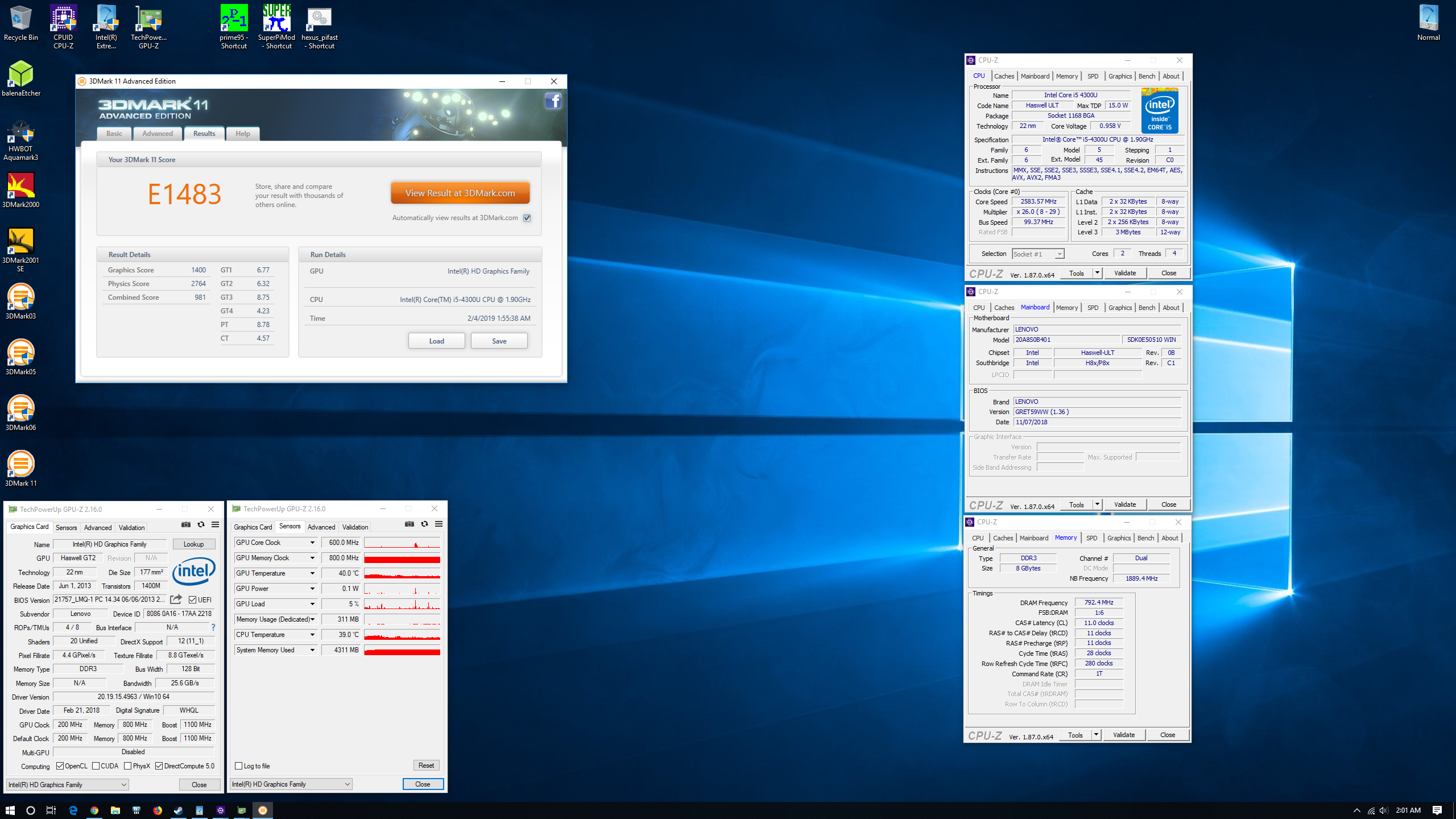
Task: Take screenshot in GPU-Z Graphics Card window
Action: (x=186, y=524)
